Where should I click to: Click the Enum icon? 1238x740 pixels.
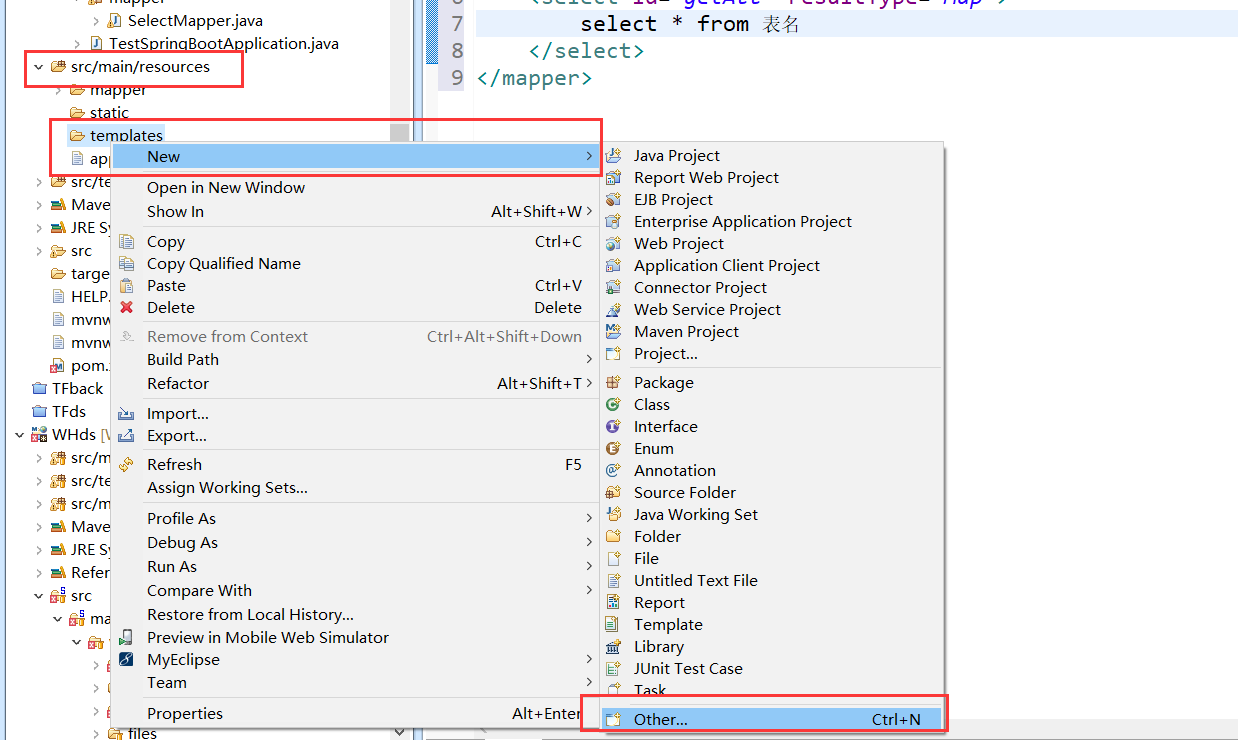[614, 448]
